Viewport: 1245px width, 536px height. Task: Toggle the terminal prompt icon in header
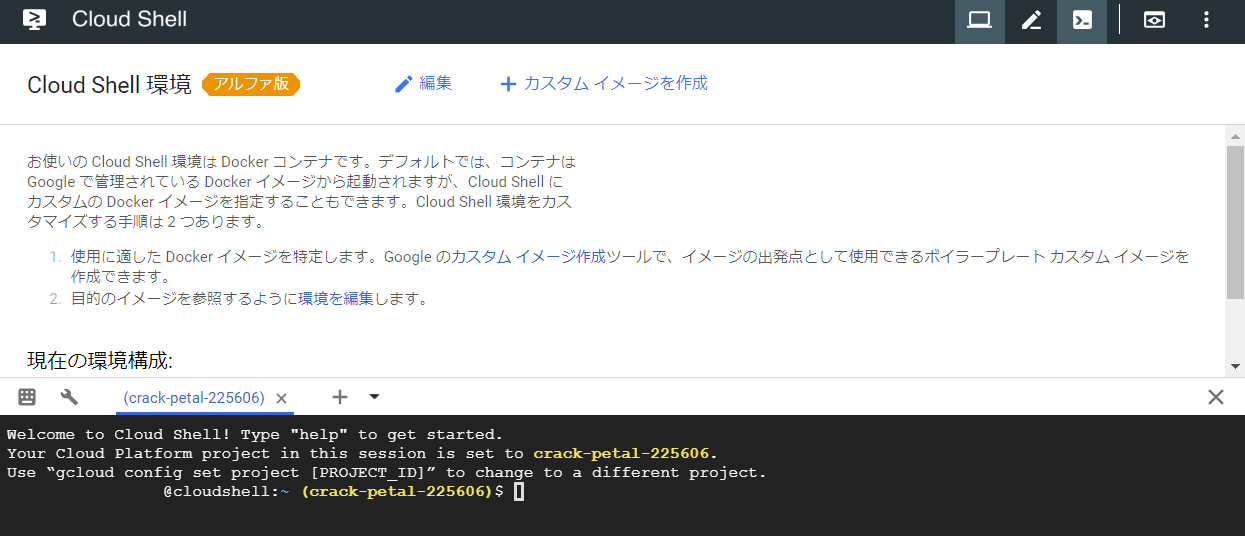(1082, 20)
